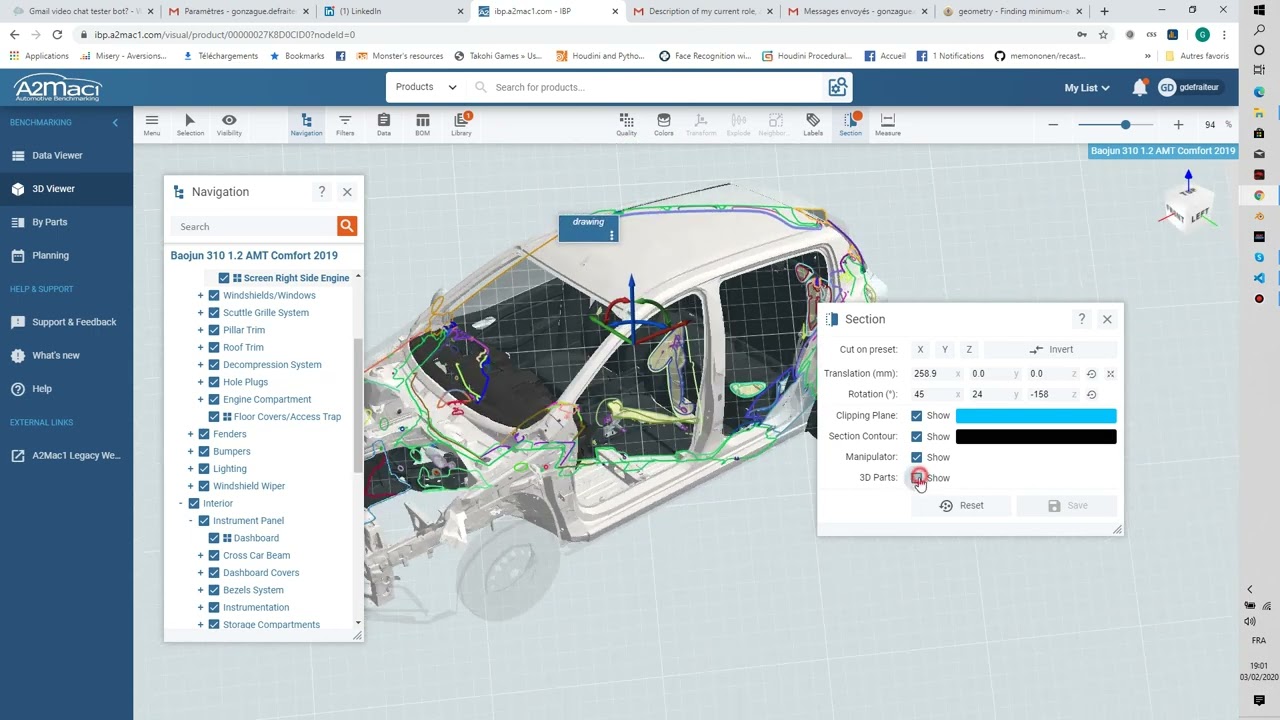Image resolution: width=1280 pixels, height=720 pixels.
Task: Go to Planning in sidebar
Action: pyautogui.click(x=50, y=255)
